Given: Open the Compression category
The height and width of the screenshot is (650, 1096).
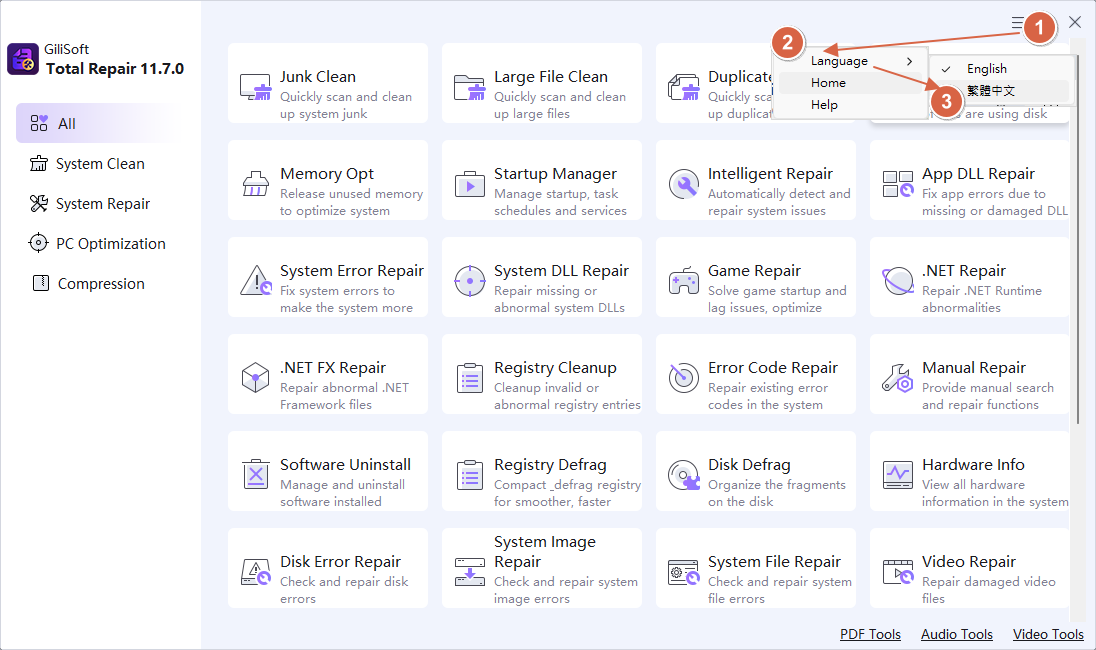Looking at the screenshot, I should (x=98, y=283).
